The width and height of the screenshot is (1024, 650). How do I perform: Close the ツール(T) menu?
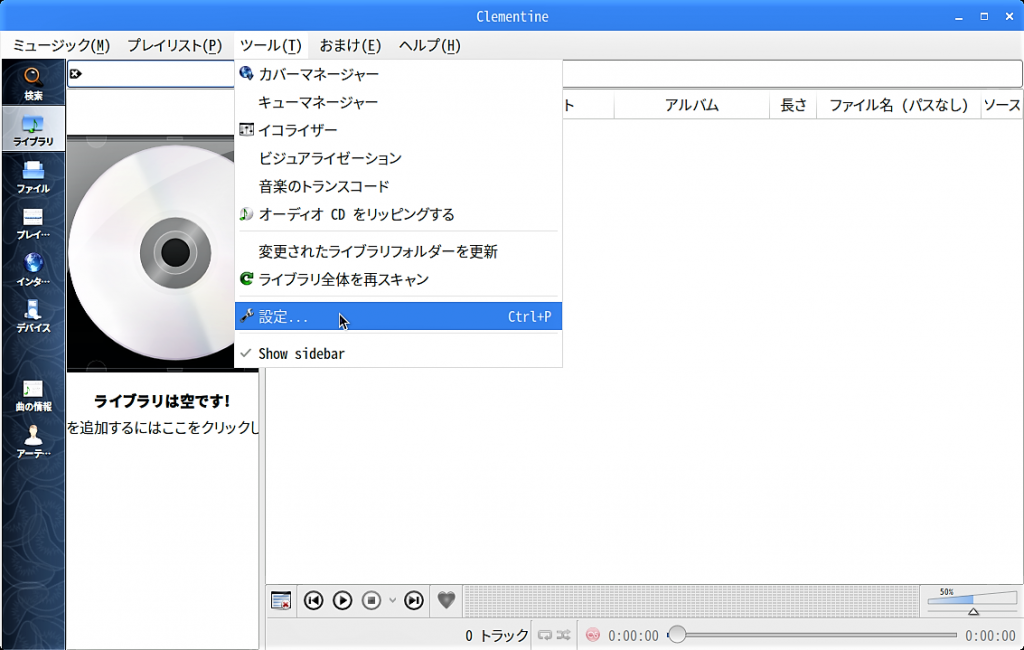(x=270, y=46)
